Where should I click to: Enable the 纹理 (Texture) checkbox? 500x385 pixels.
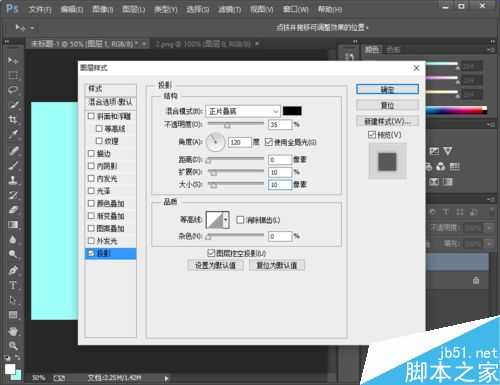pyautogui.click(x=99, y=141)
